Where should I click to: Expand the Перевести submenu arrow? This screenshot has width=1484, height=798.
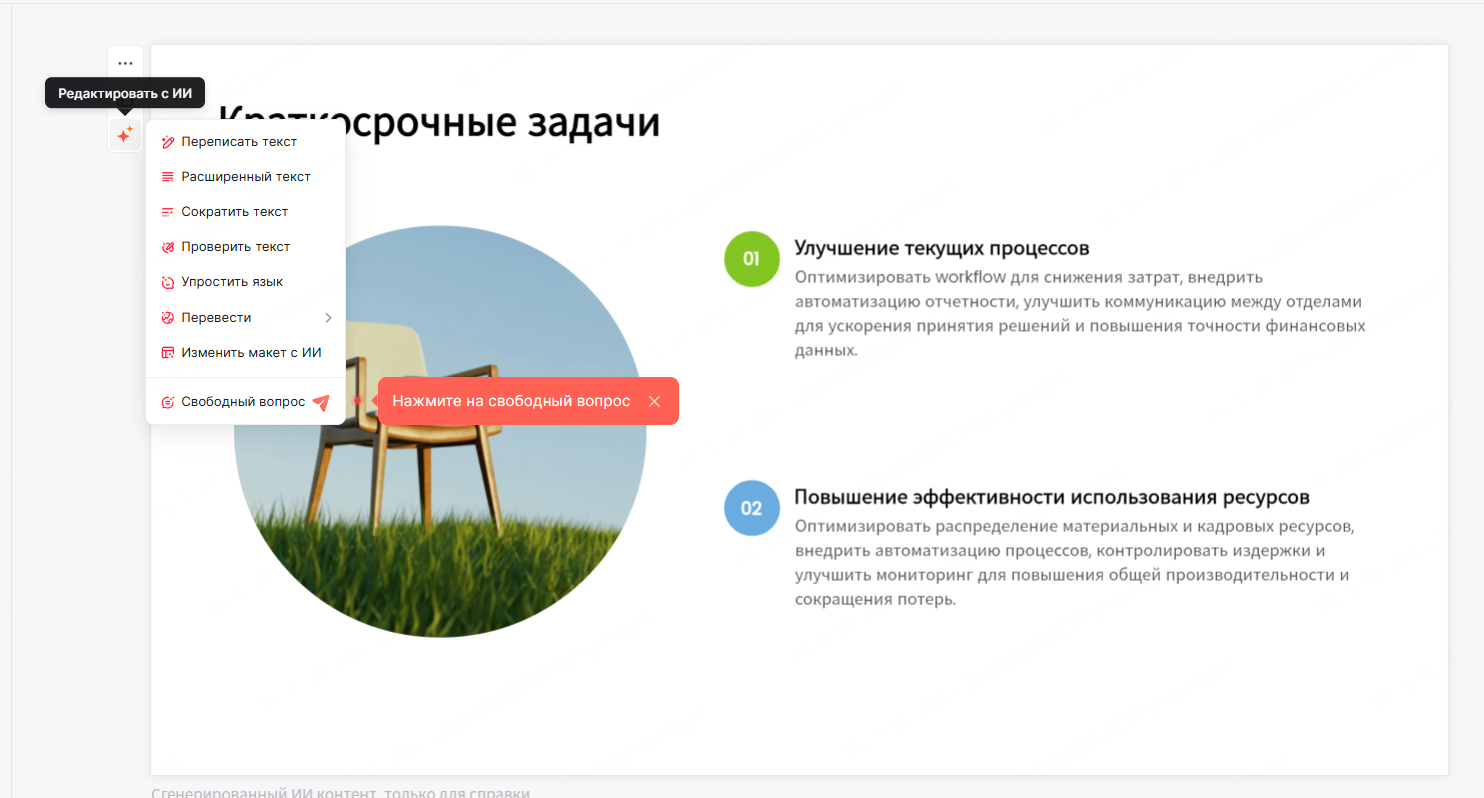(328, 318)
